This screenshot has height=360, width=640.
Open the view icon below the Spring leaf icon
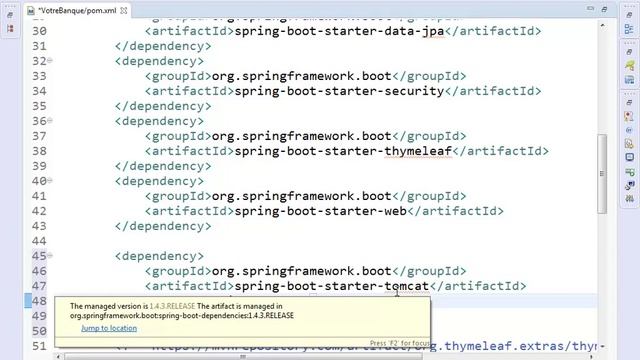click(629, 79)
